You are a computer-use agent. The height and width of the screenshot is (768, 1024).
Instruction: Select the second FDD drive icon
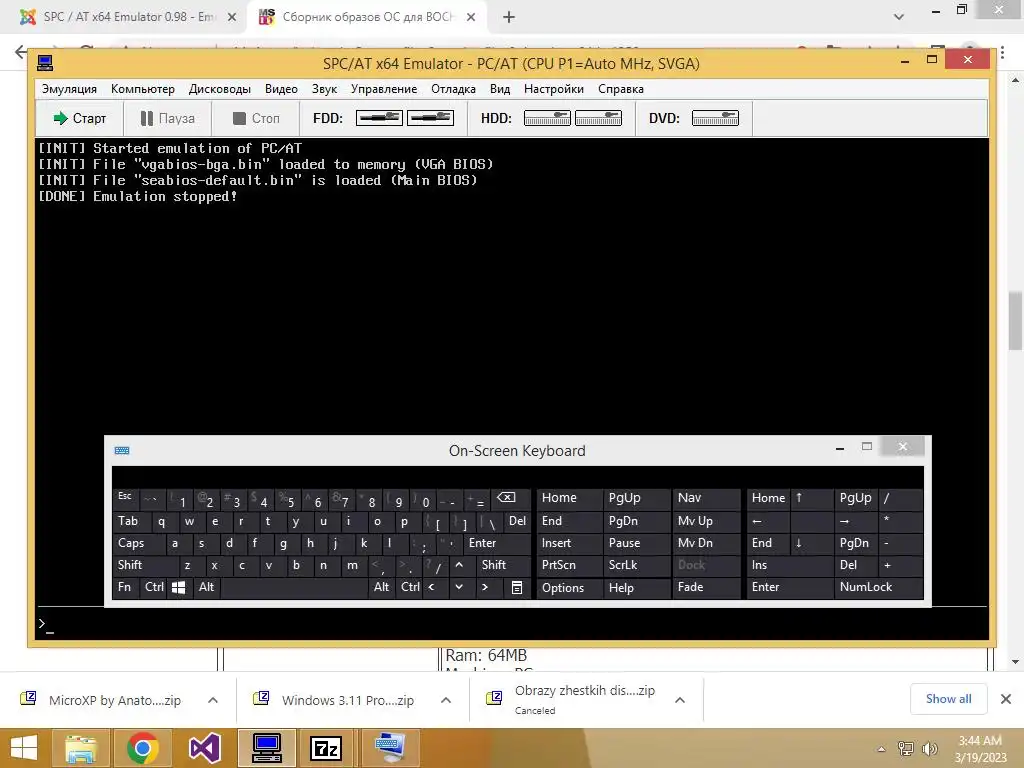click(x=430, y=118)
